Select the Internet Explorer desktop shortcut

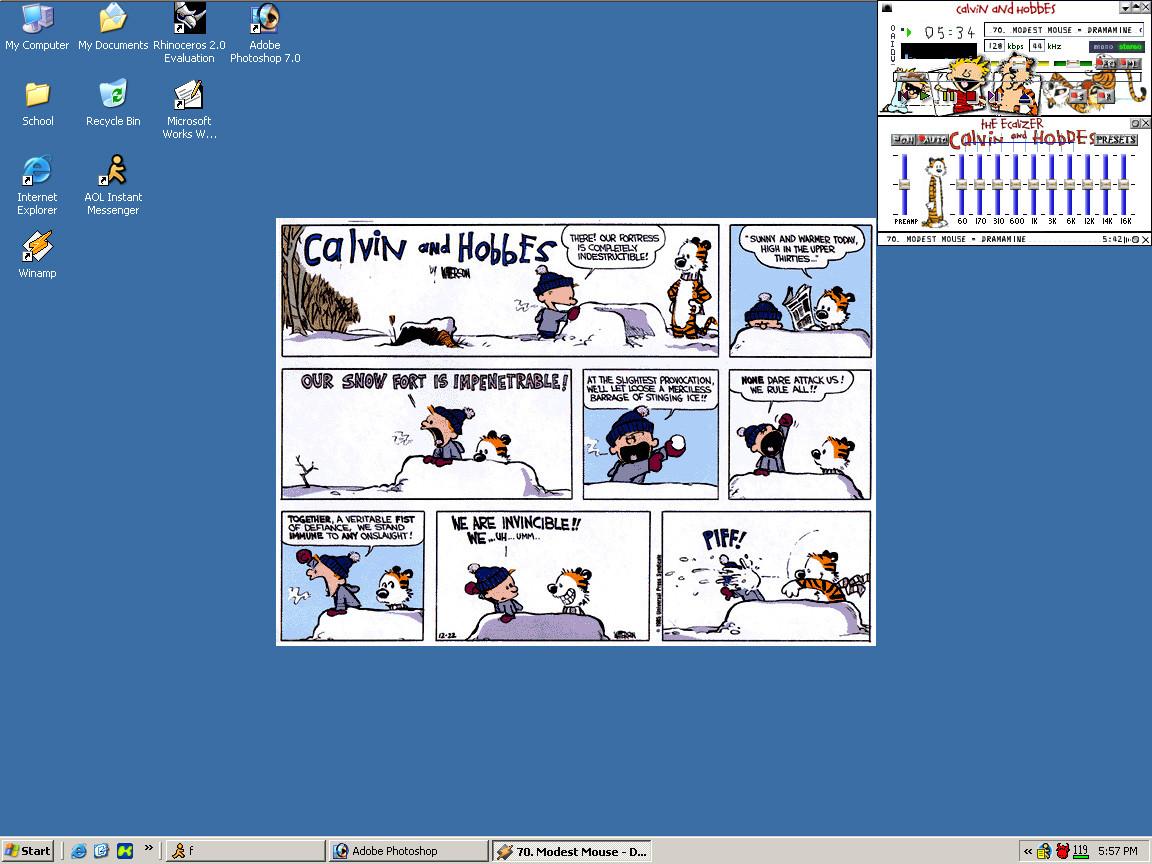(37, 185)
